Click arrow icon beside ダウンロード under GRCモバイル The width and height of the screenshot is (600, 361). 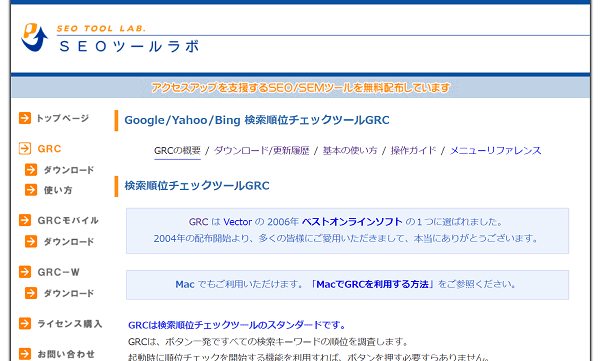pos(31,241)
